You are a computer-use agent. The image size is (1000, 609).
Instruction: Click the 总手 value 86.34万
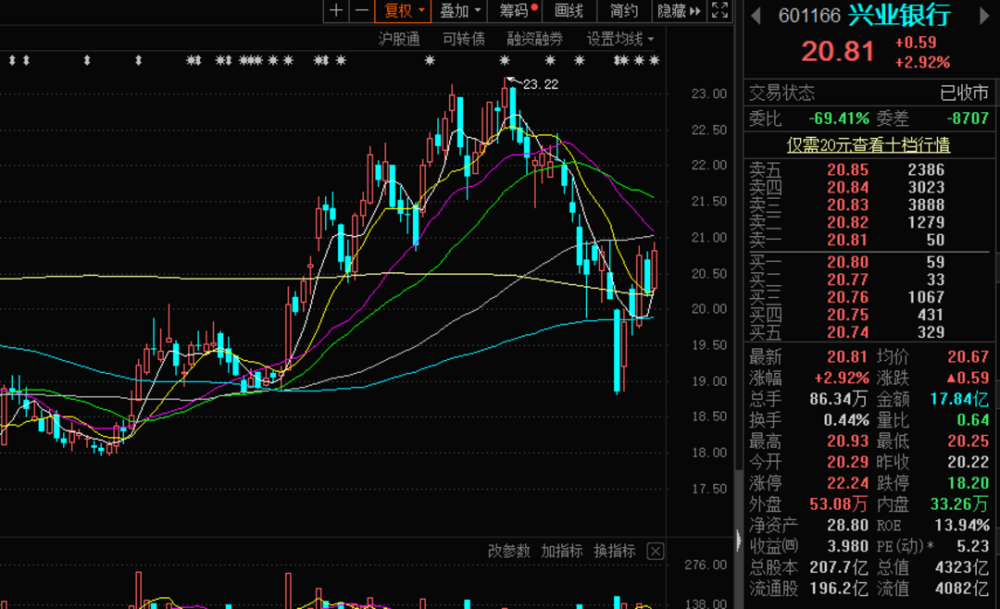tap(838, 399)
